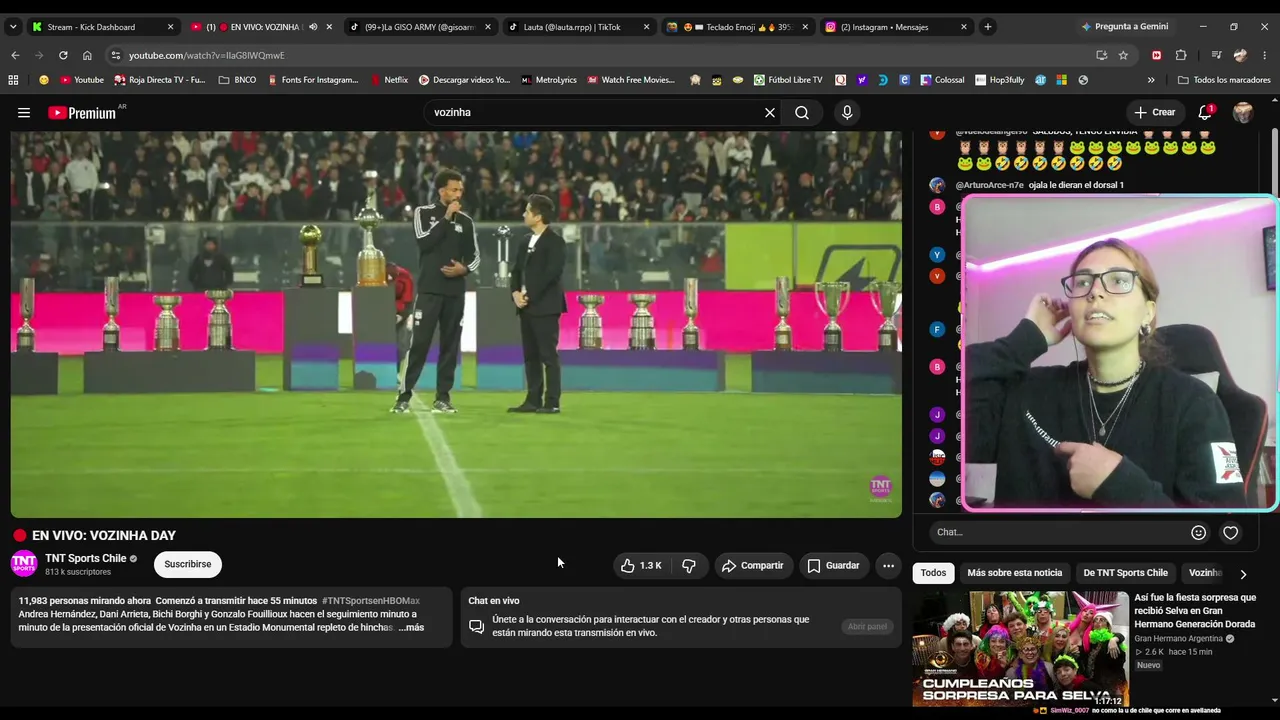
Task: Open the chat emoji picker
Action: tap(1199, 533)
